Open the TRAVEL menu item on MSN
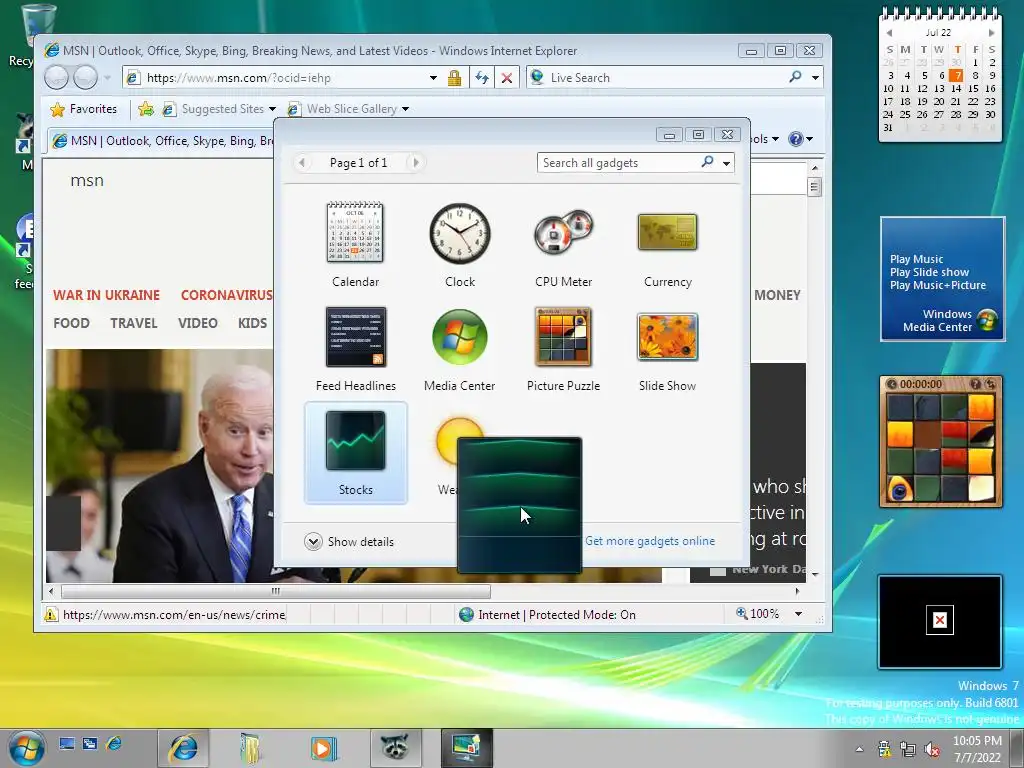The height and width of the screenshot is (768, 1024). pyautogui.click(x=134, y=323)
